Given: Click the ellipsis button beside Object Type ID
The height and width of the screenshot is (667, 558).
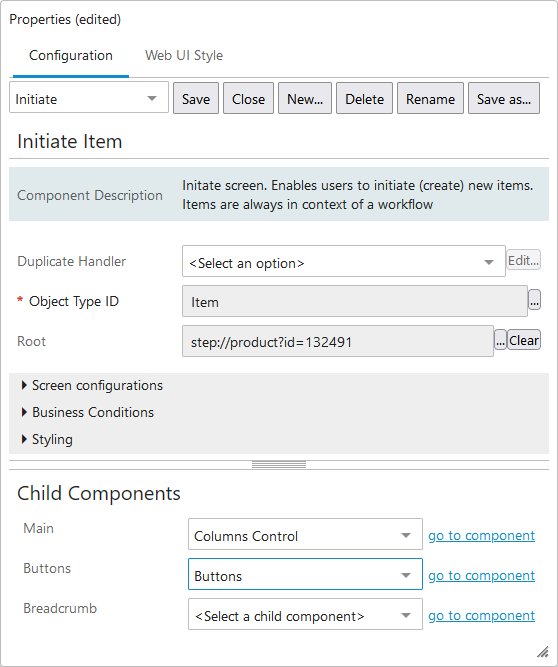Looking at the screenshot, I should (534, 300).
